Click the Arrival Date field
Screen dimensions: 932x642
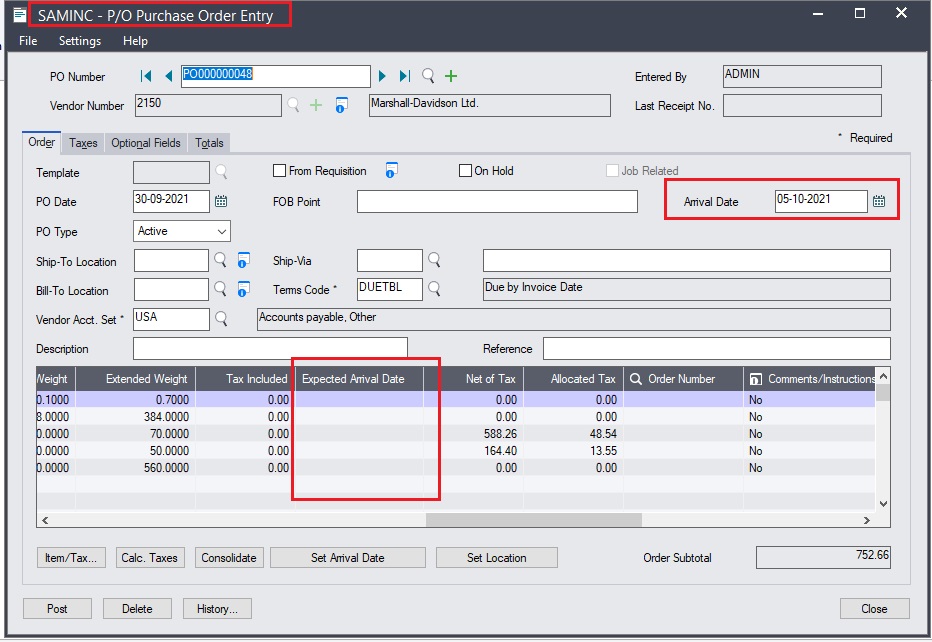tap(821, 201)
